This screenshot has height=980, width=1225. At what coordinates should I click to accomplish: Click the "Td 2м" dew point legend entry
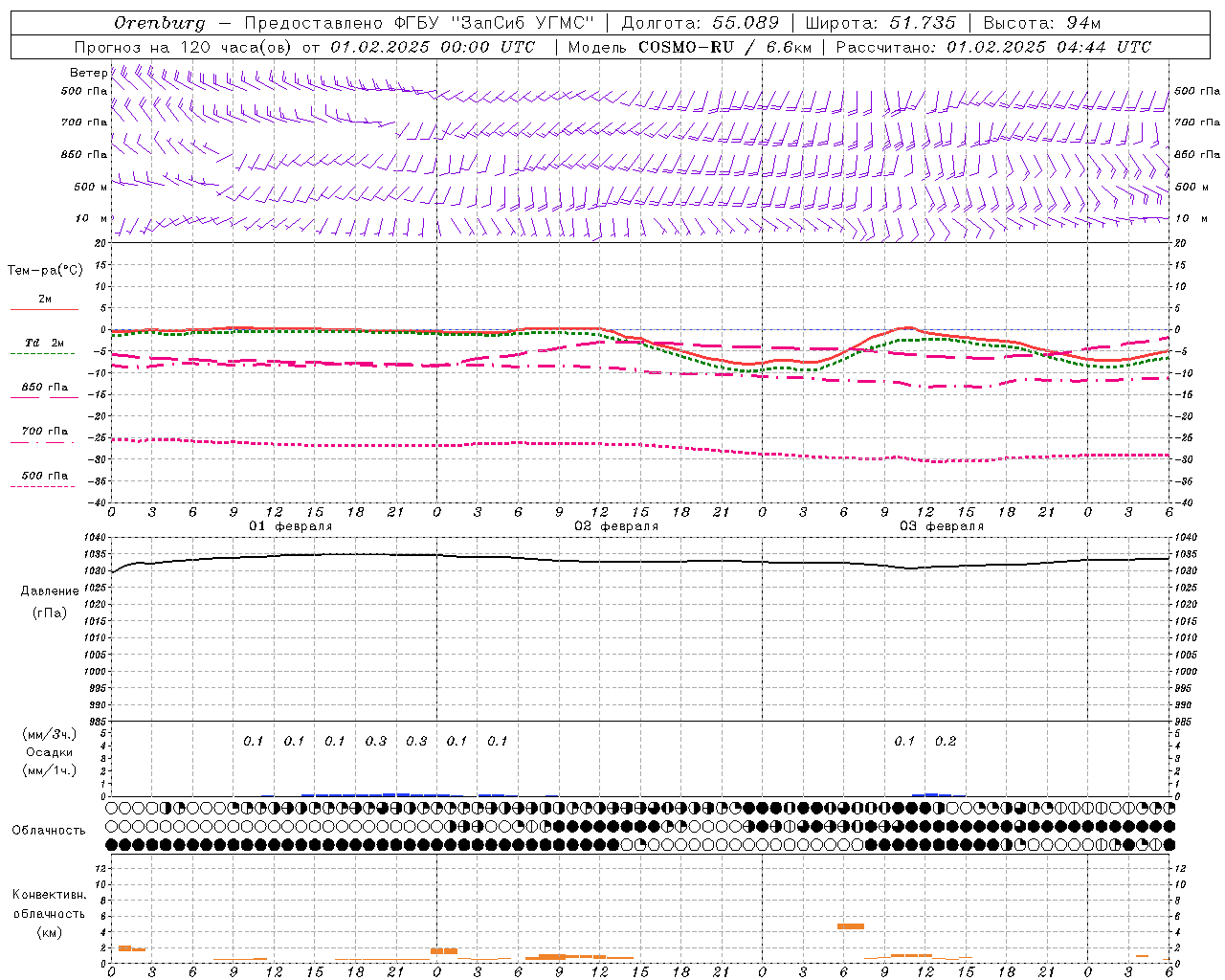pyautogui.click(x=45, y=343)
